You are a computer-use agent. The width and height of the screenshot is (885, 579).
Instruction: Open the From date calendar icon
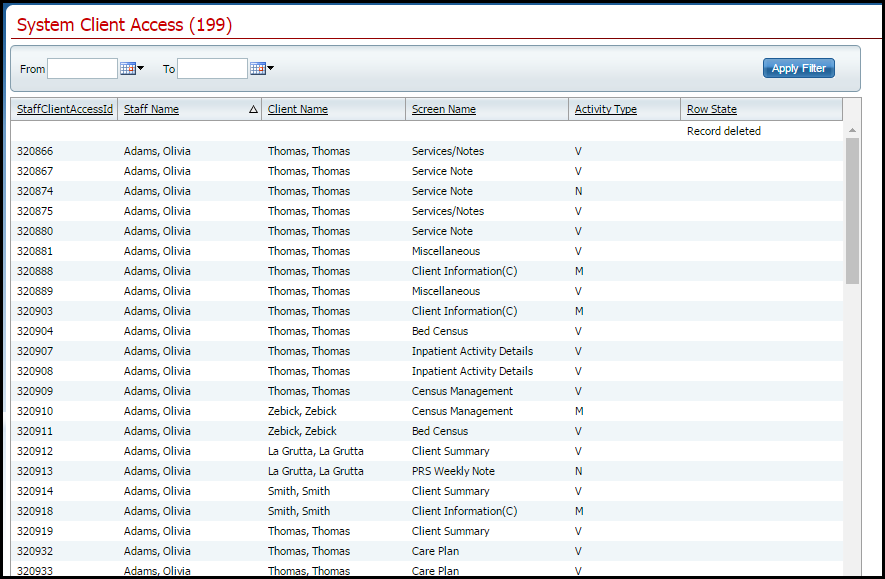[x=127, y=69]
